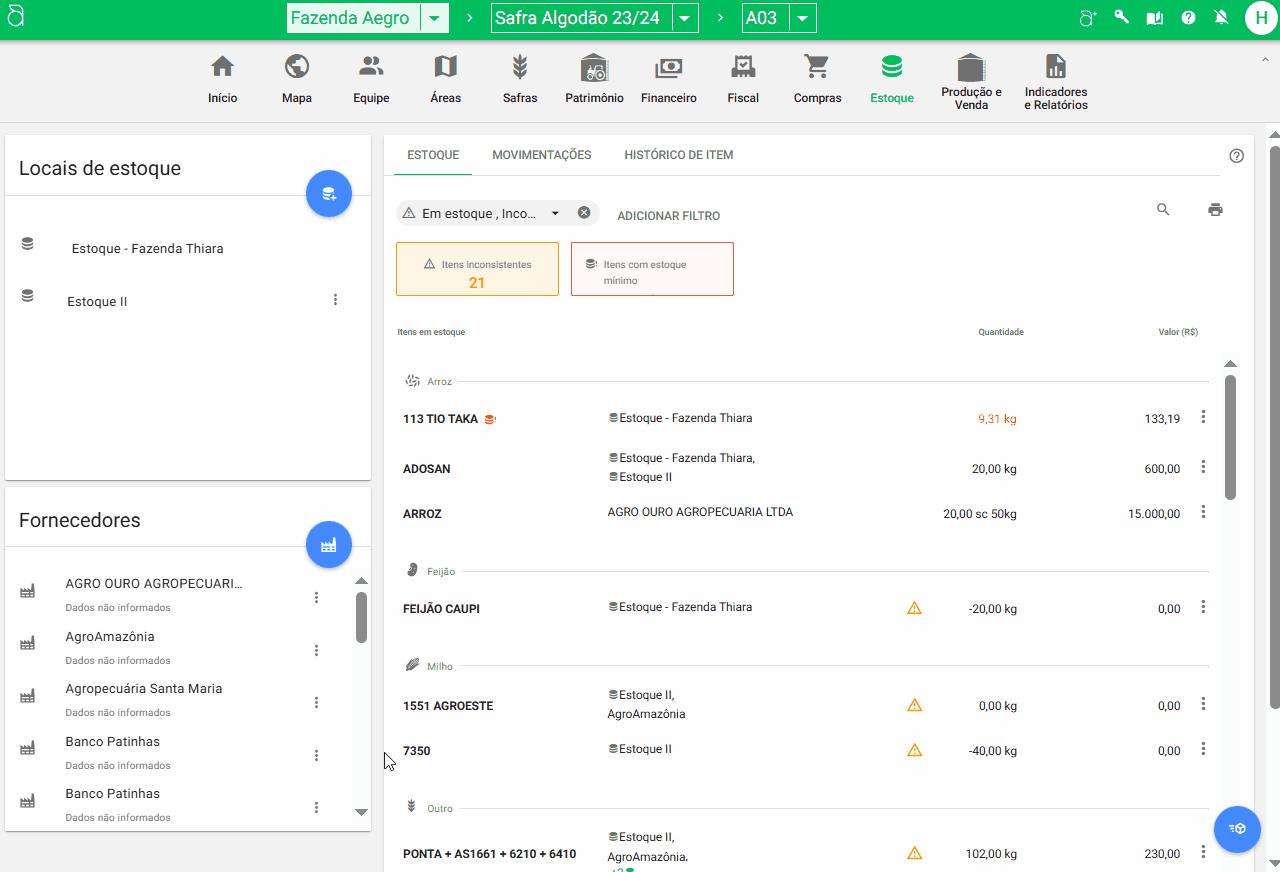
Task: Open the Safra Algodão 23/24 dropdown
Action: pyautogui.click(x=684, y=19)
